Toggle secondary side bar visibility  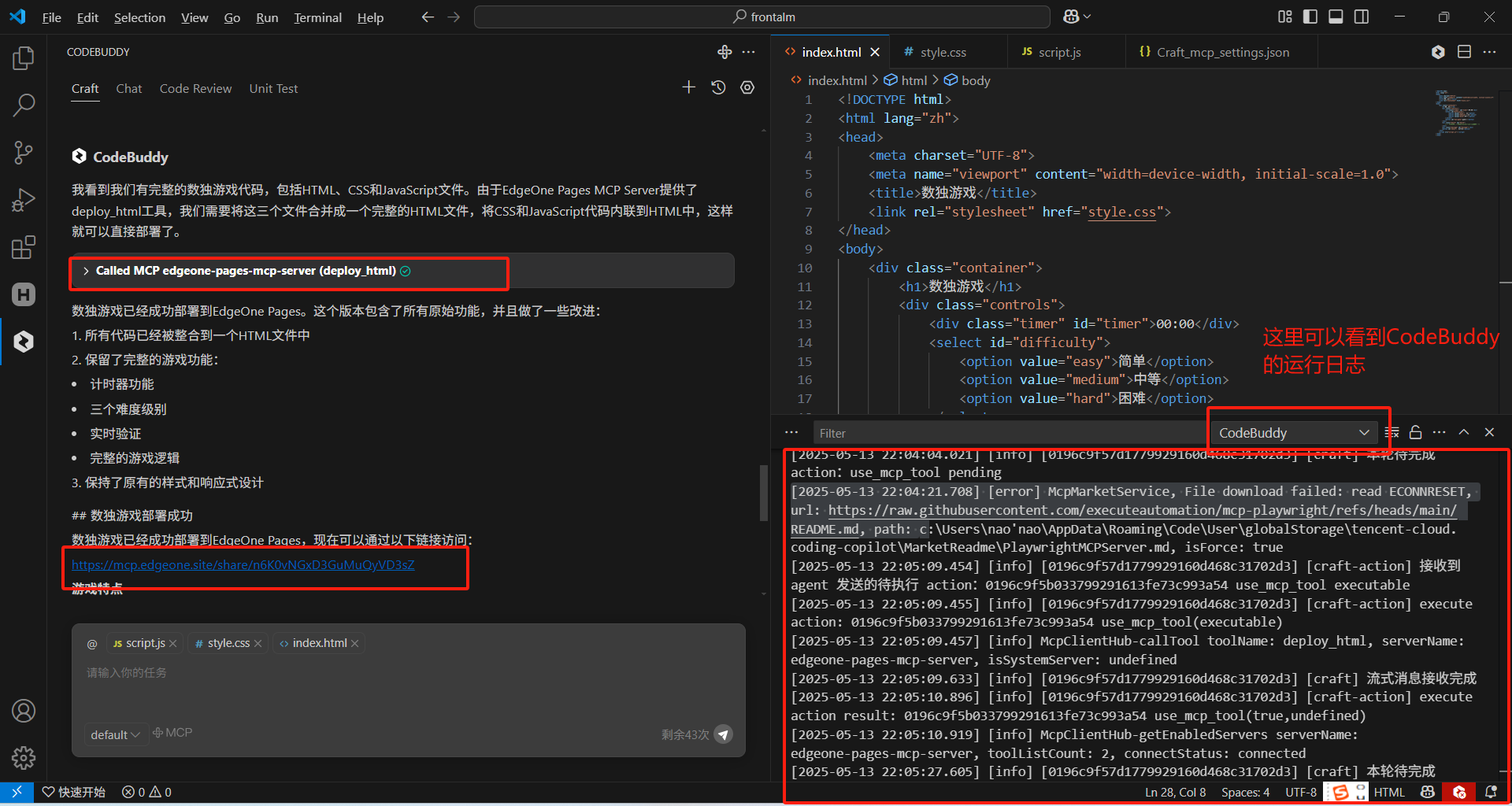tap(1362, 17)
